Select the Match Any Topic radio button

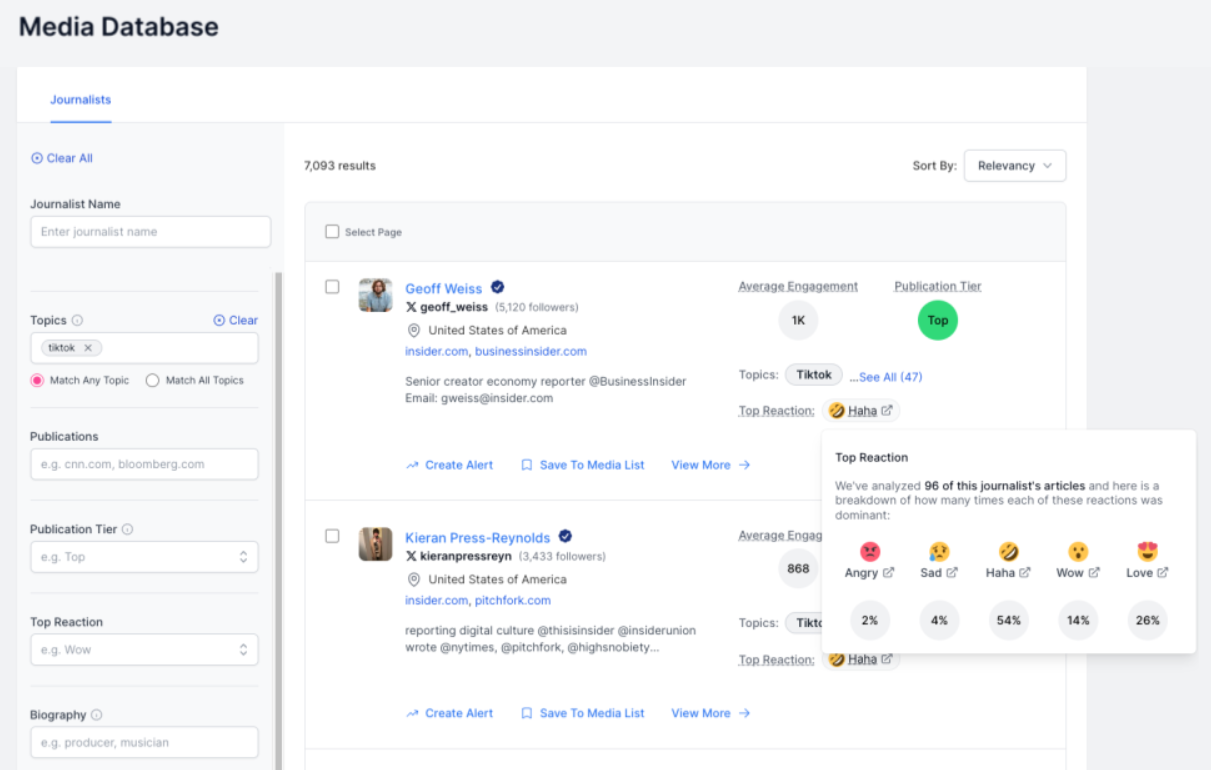pos(37,380)
